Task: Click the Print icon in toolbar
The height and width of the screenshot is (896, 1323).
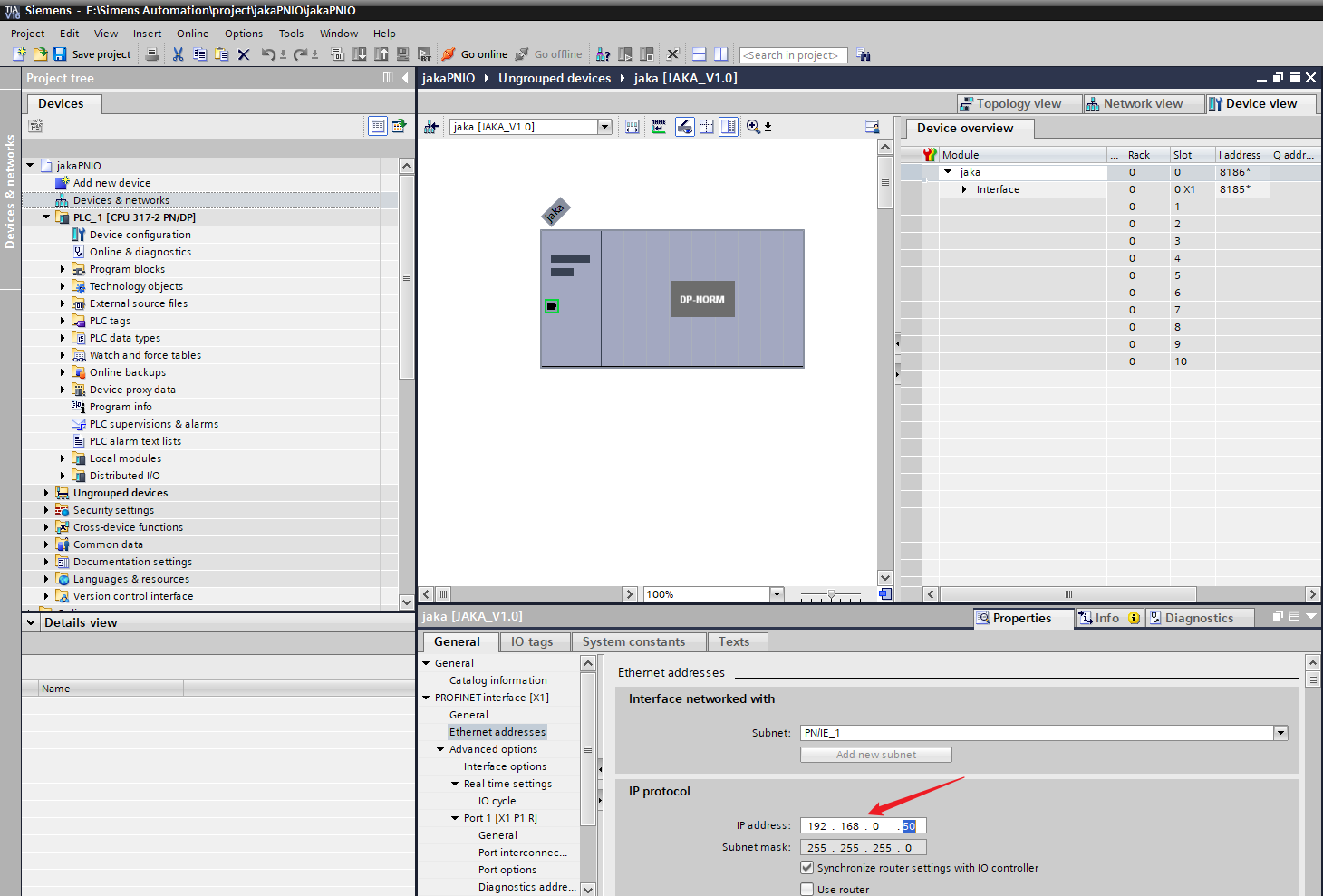Action: tap(152, 54)
